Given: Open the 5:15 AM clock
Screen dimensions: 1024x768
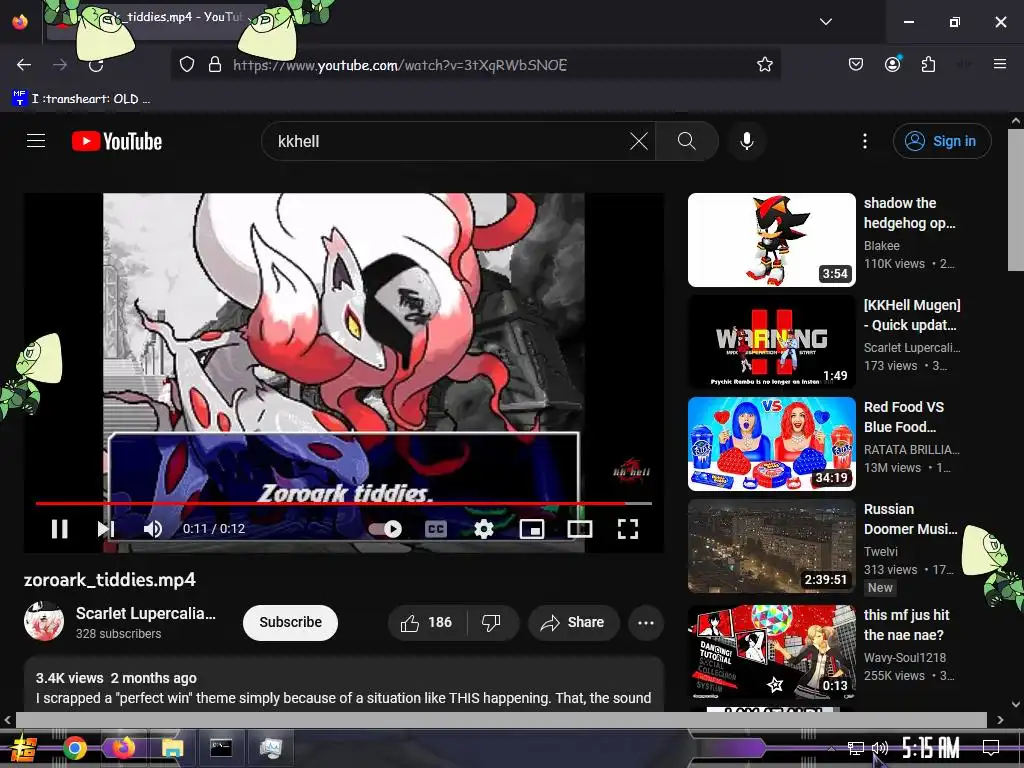Looking at the screenshot, I should click(931, 748).
